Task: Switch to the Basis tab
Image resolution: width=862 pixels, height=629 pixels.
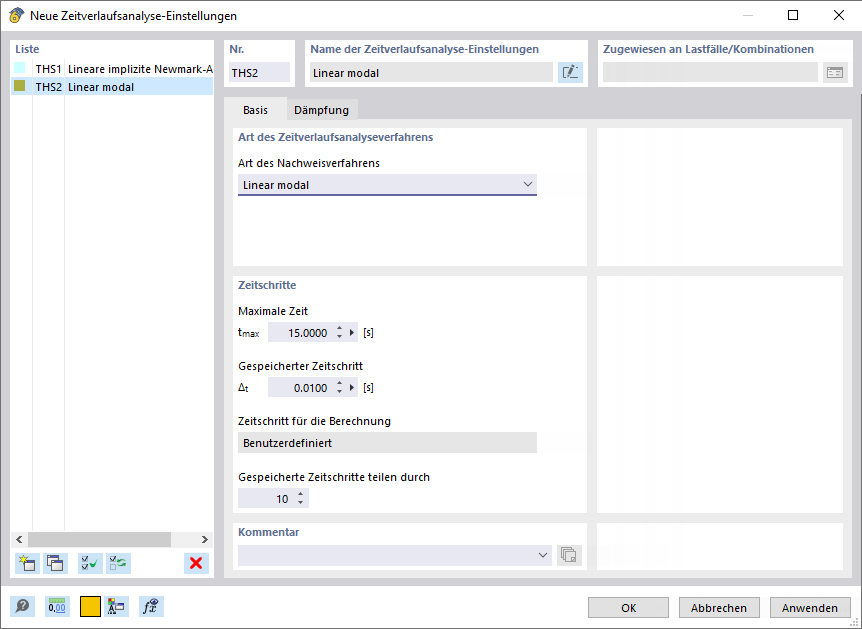Action: (255, 110)
